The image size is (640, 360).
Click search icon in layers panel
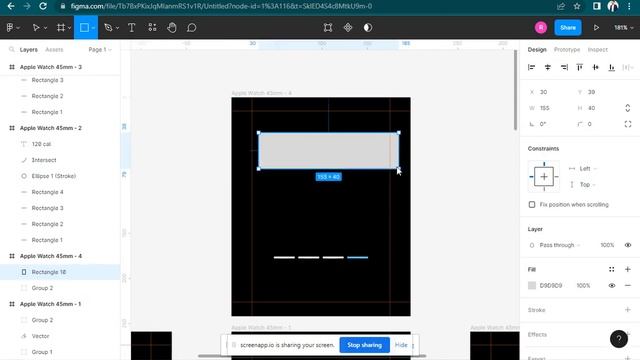click(11, 49)
